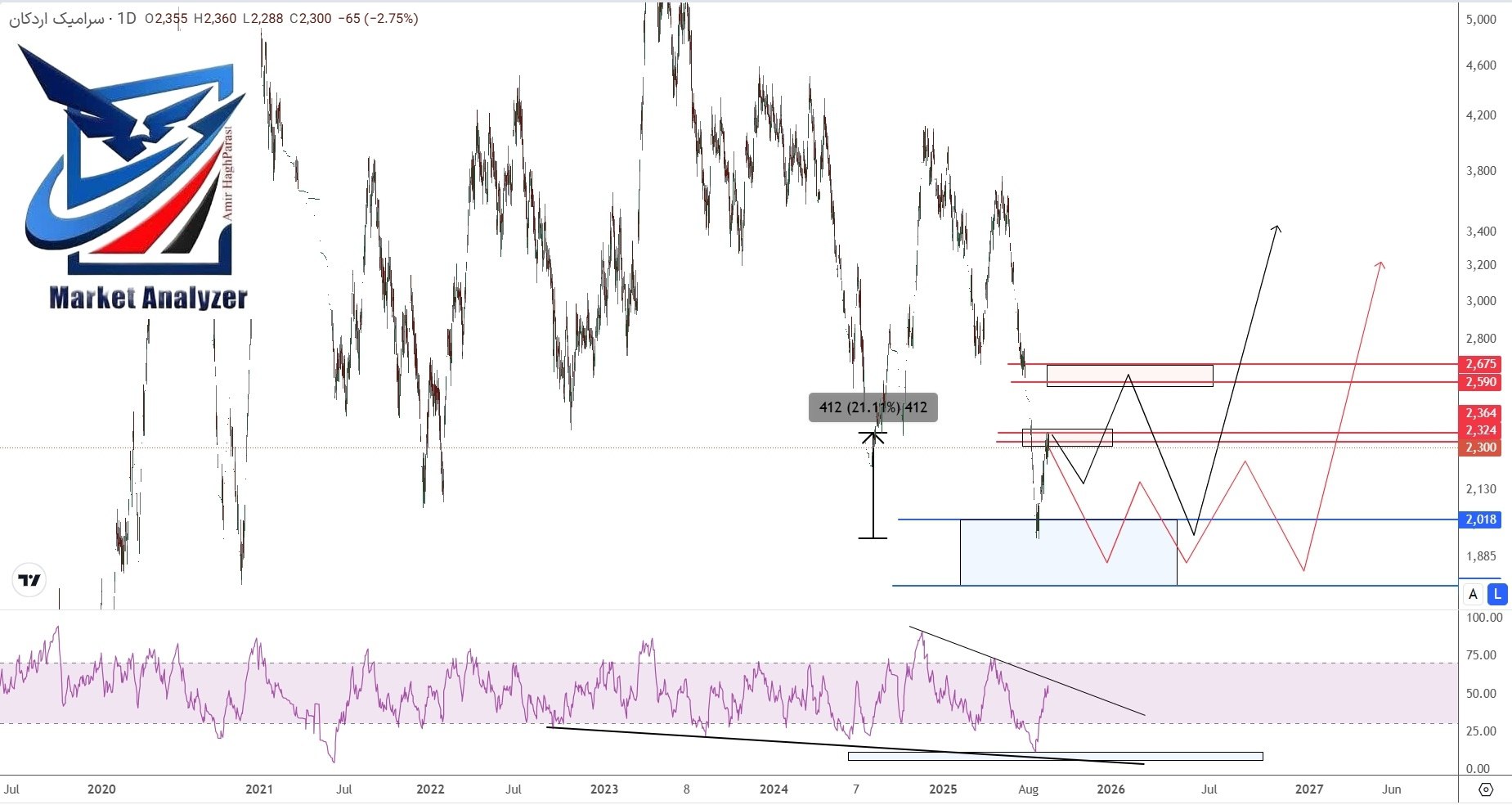Click the سرامیک اردکان symbol title
1512x805 pixels.
pos(56,18)
